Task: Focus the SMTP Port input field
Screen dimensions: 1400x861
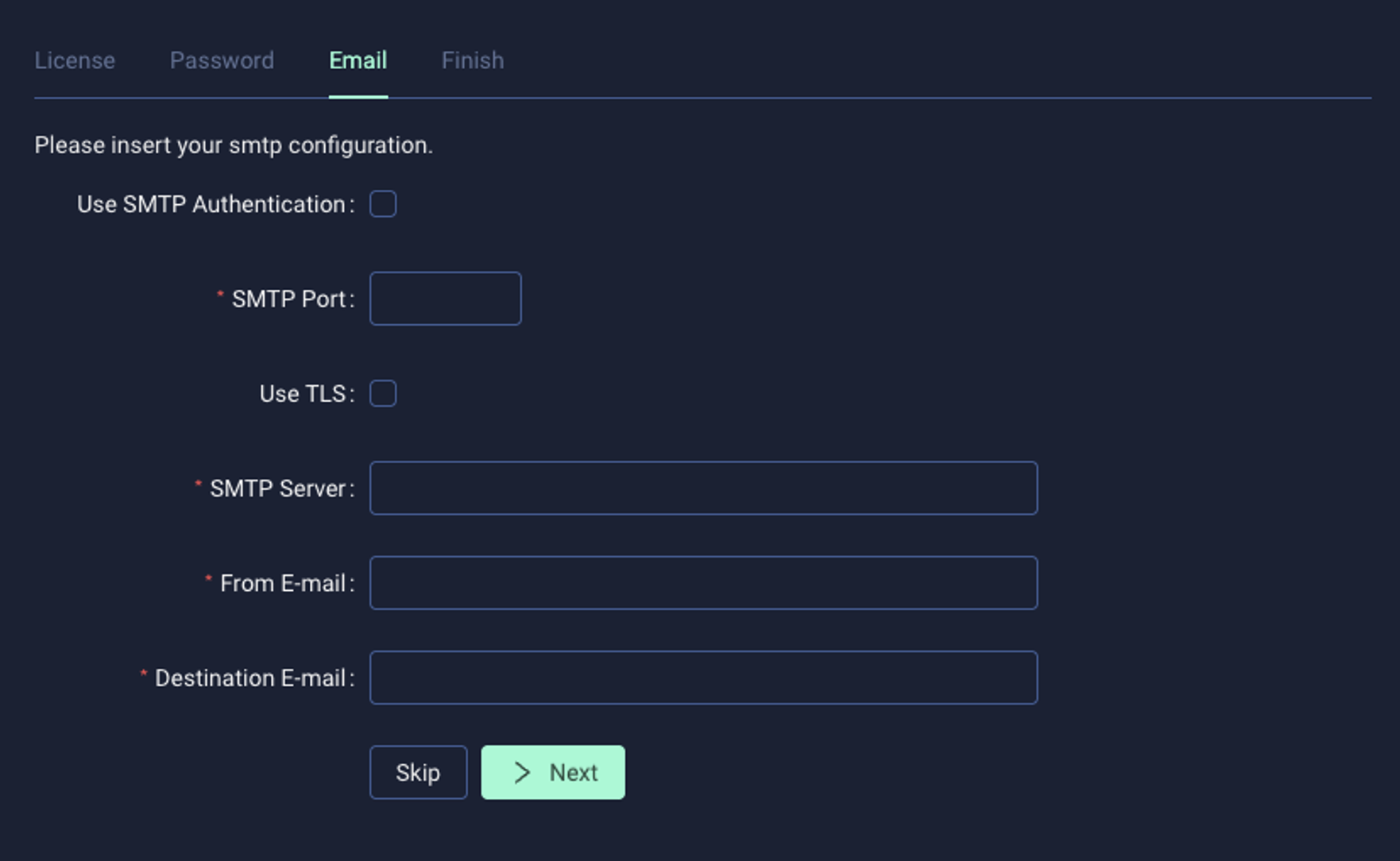Action: click(x=445, y=299)
